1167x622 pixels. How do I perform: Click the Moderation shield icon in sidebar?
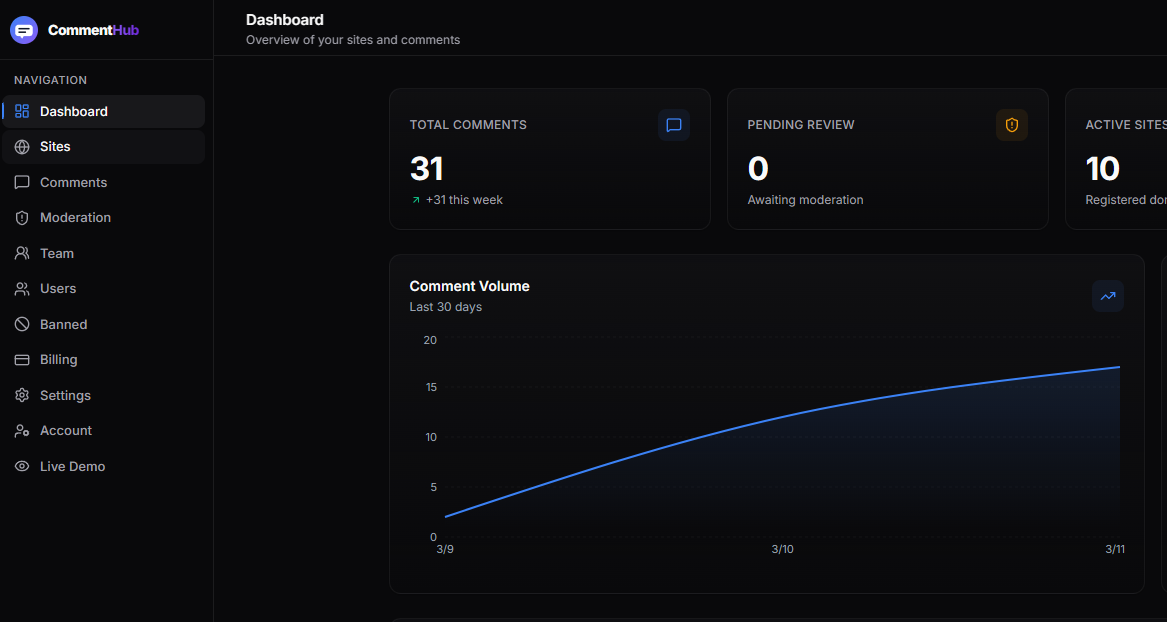pos(22,217)
